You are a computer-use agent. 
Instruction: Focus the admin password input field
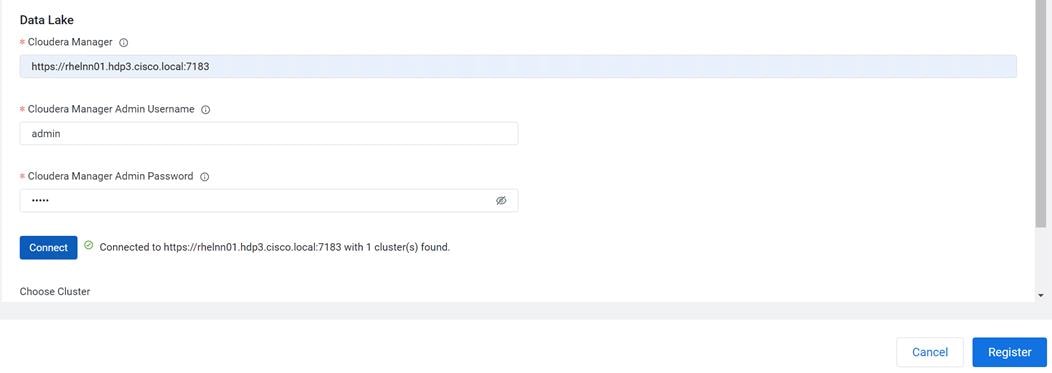[x=268, y=201]
